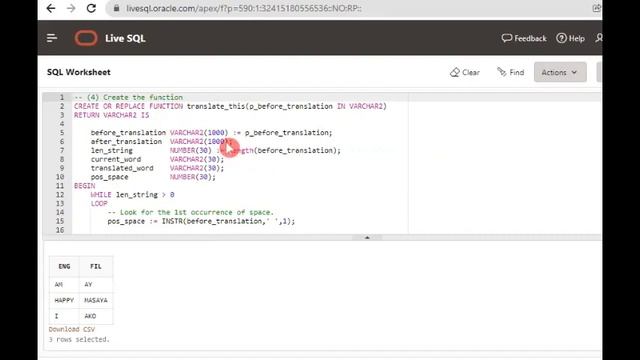The width and height of the screenshot is (640, 360).
Task: Open Find in the worksheet
Action: (x=510, y=72)
